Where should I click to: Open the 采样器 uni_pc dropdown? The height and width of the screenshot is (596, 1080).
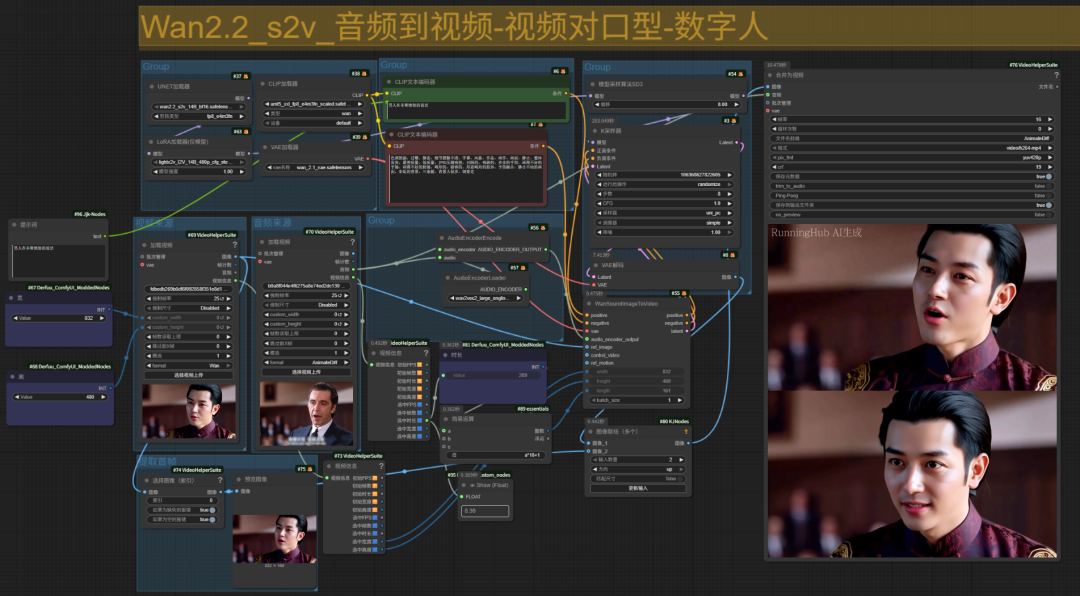point(664,213)
